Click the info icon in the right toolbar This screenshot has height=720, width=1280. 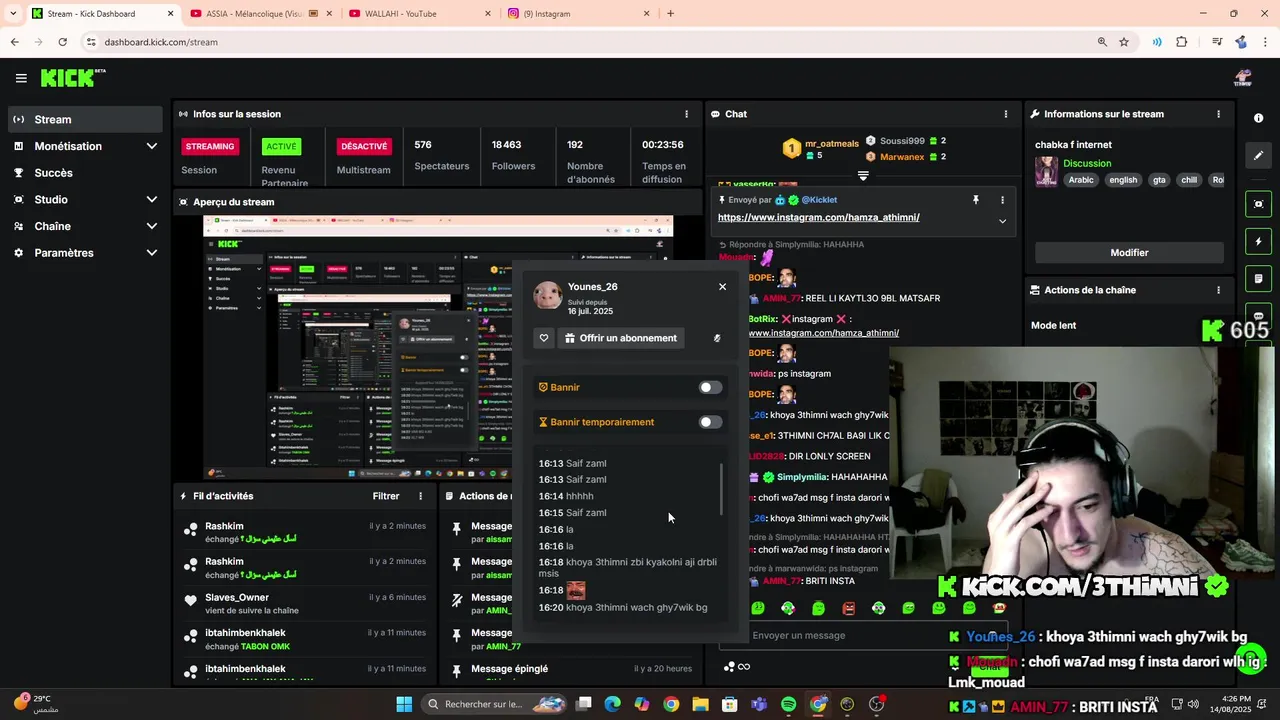[1258, 118]
